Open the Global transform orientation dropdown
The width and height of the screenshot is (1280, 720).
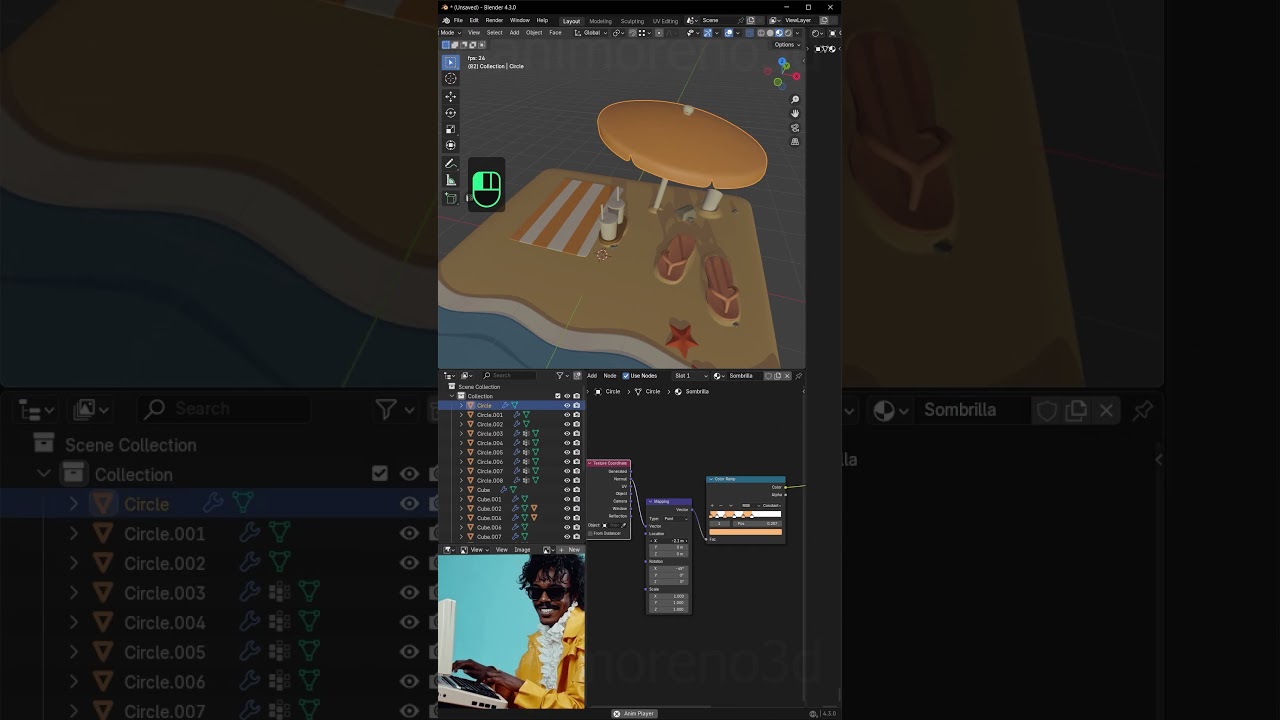tap(591, 33)
